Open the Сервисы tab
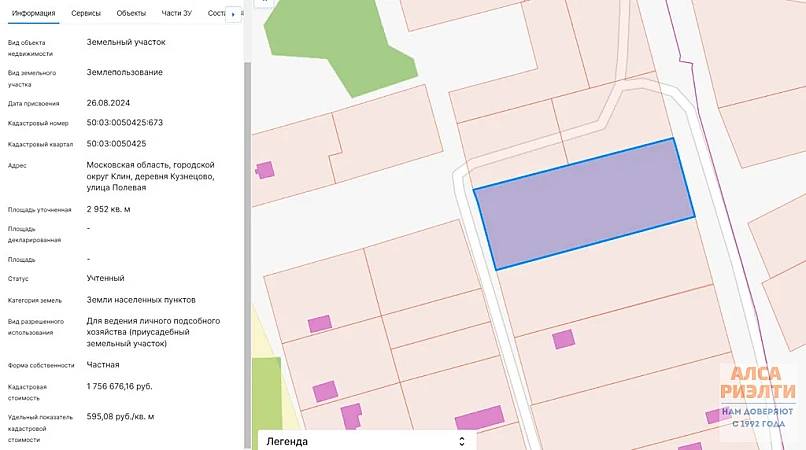 point(85,13)
